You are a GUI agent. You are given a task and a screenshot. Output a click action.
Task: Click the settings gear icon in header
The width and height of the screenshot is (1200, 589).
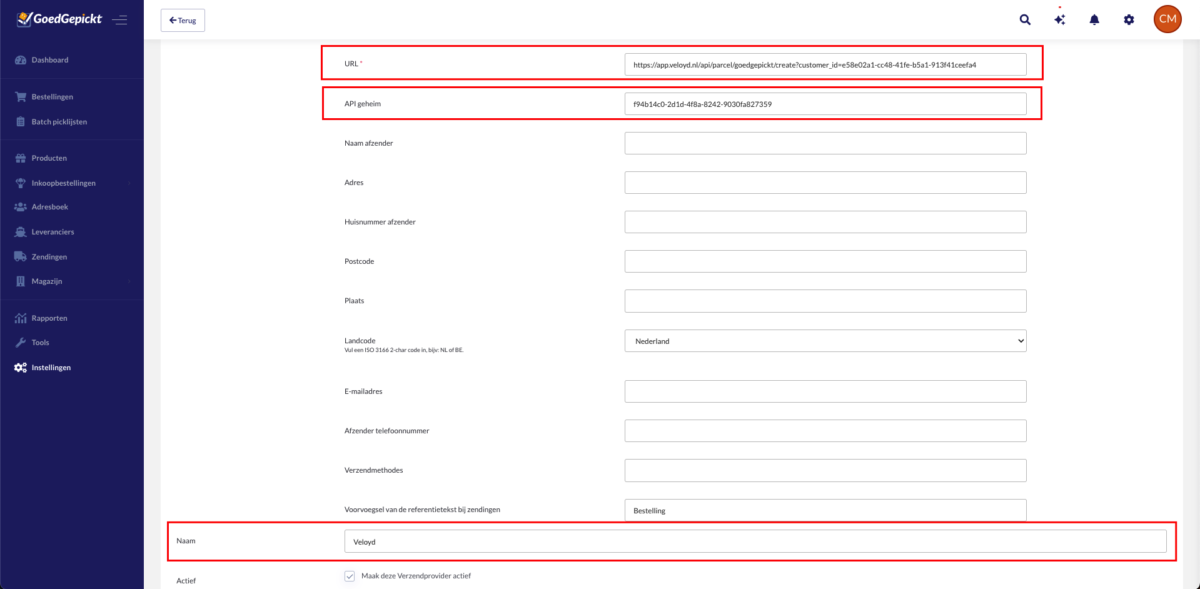[x=1129, y=19]
